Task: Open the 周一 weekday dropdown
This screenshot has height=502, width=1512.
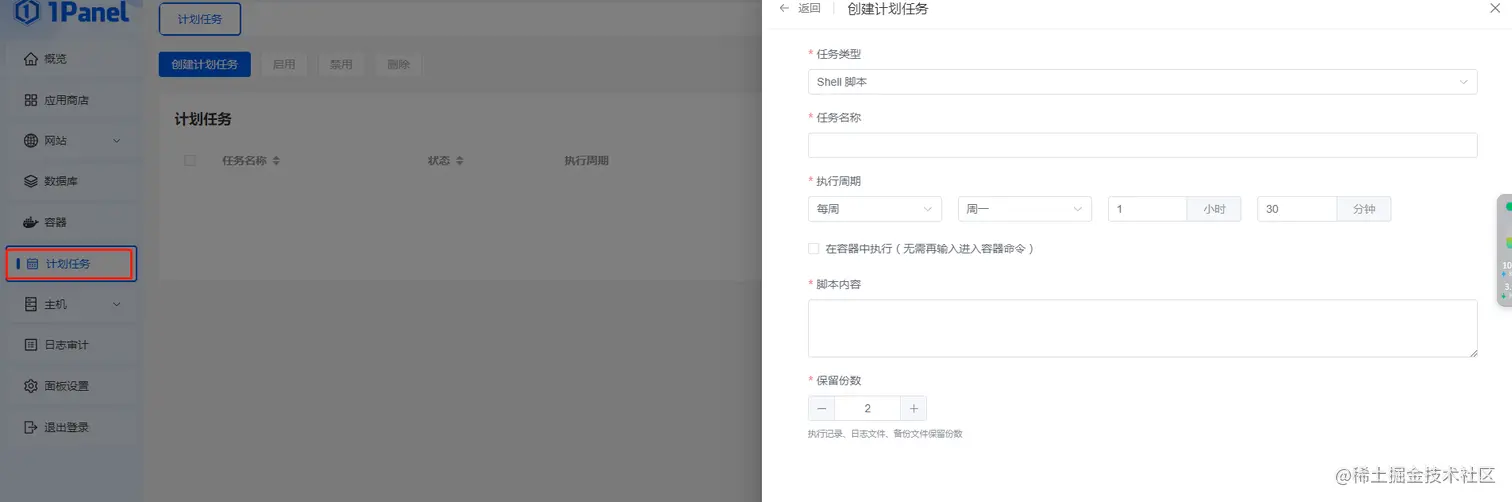Action: 1025,209
